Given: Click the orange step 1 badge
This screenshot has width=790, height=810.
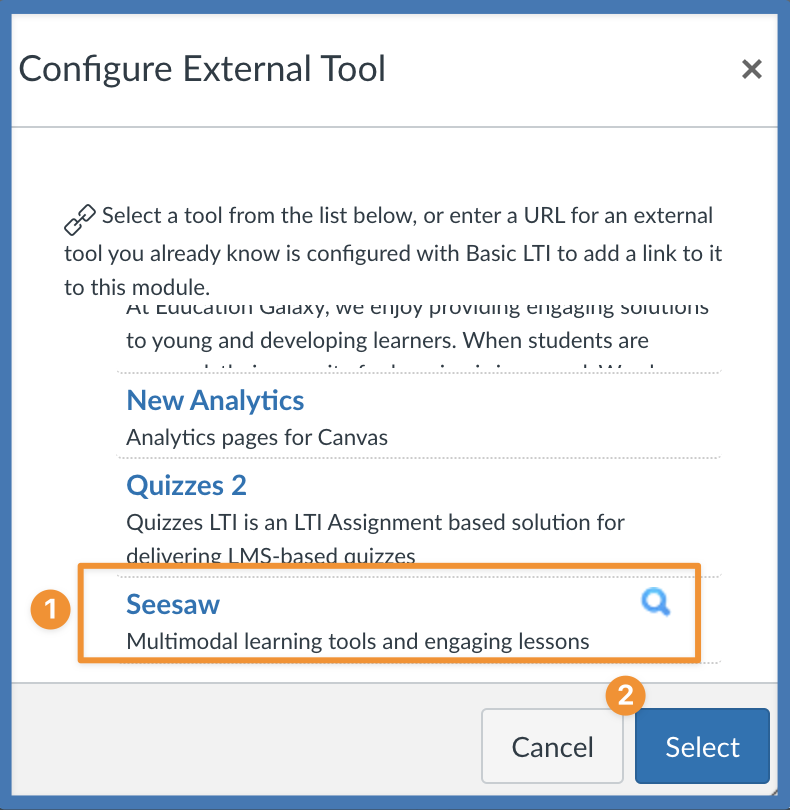Looking at the screenshot, I should point(50,610).
